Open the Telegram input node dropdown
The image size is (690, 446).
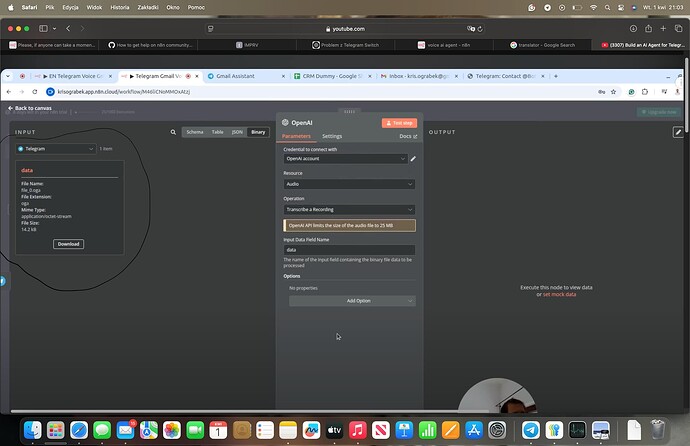point(55,149)
